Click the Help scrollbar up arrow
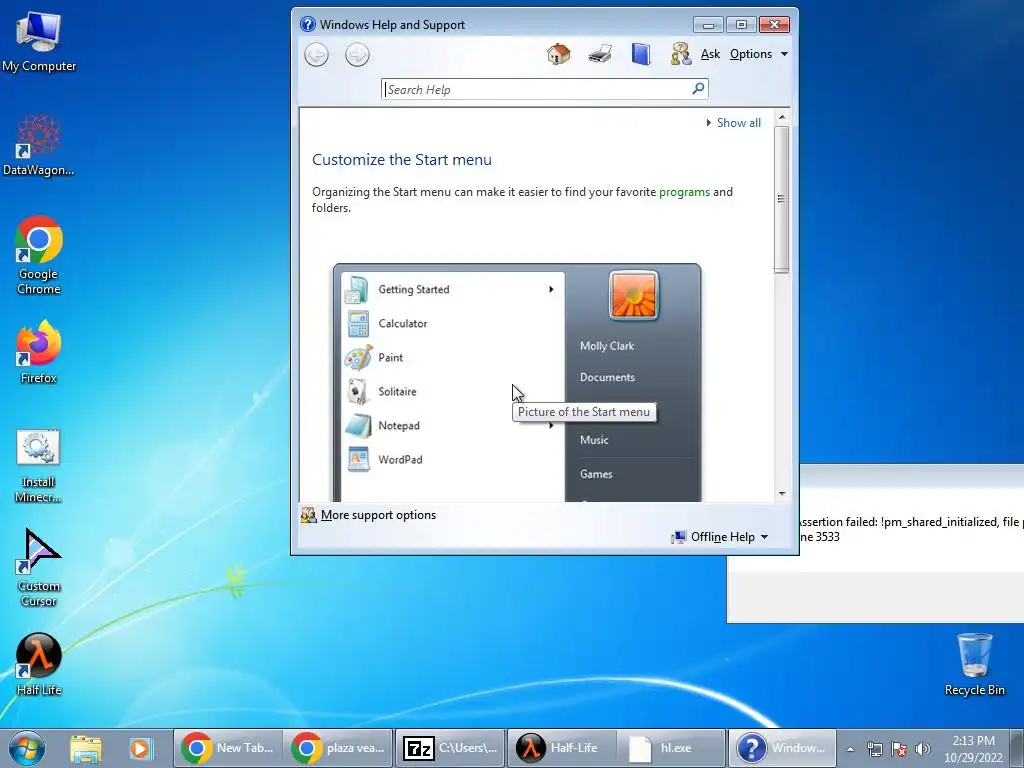This screenshot has width=1024, height=768. pyautogui.click(x=782, y=117)
